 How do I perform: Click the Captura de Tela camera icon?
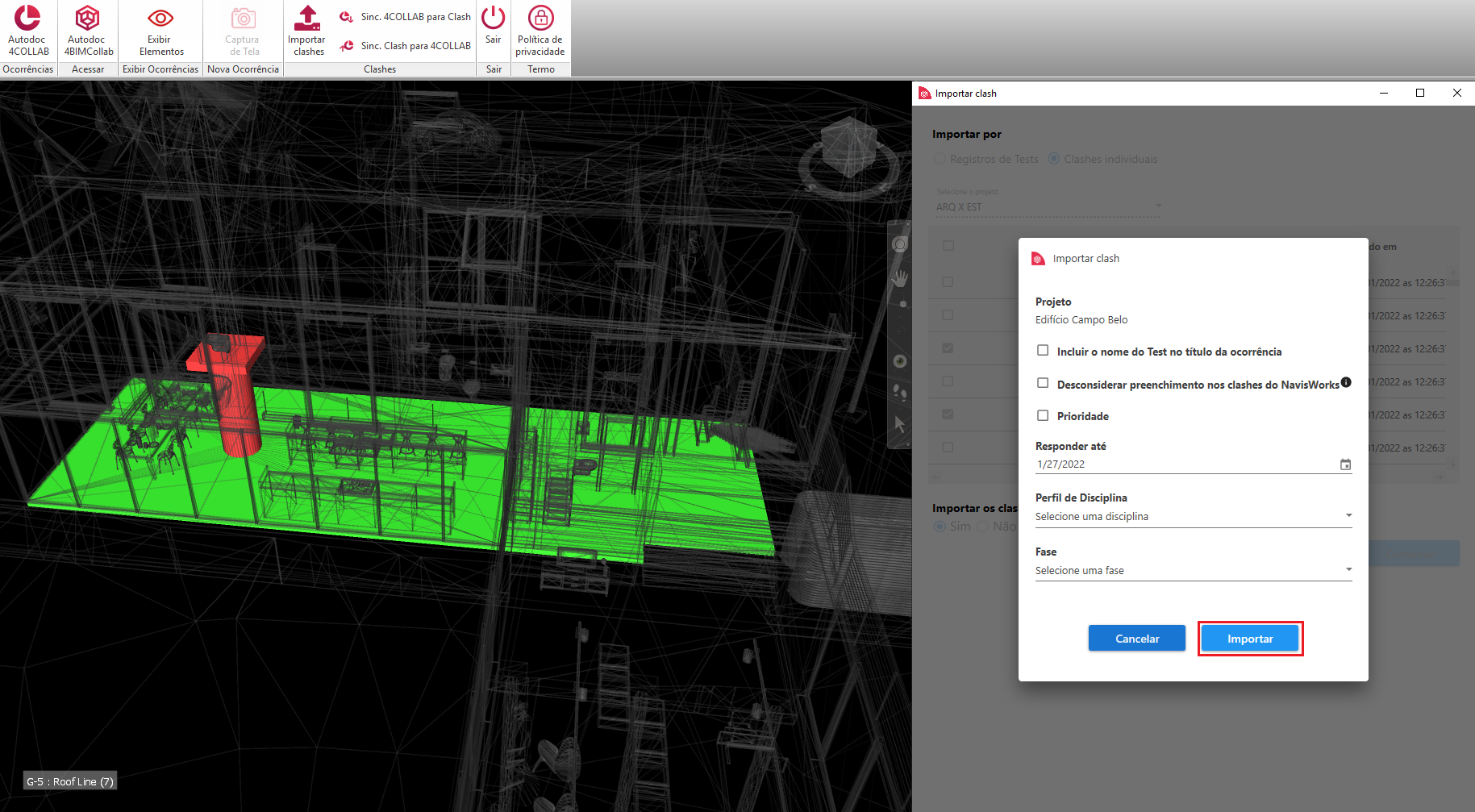coord(243,18)
